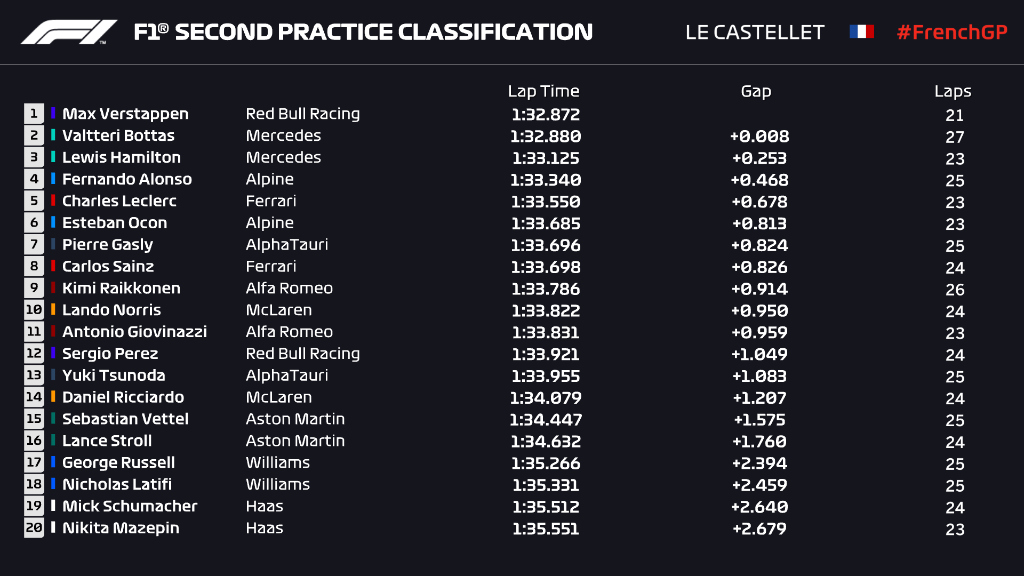Select the LE CASTELLET location text
The height and width of the screenshot is (576, 1024).
(x=754, y=32)
